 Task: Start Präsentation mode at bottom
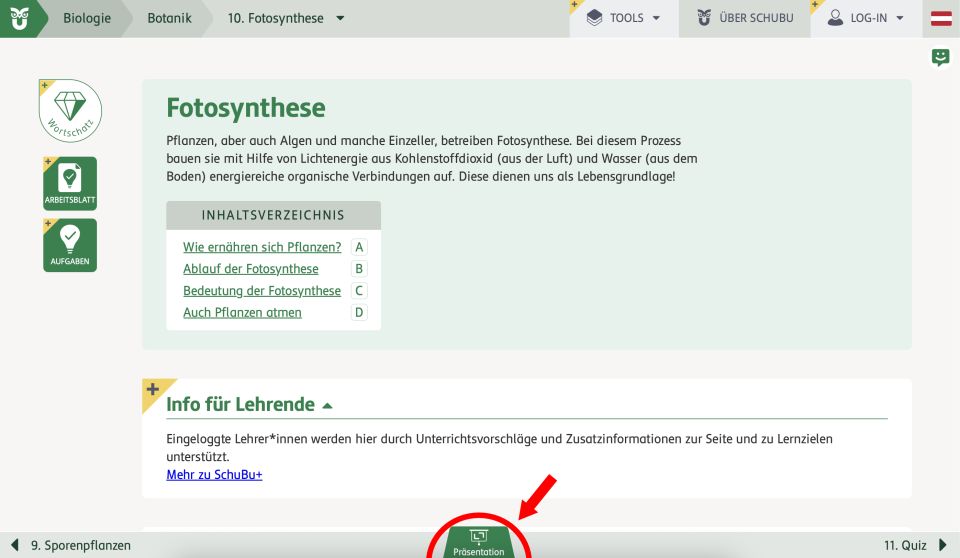[479, 542]
